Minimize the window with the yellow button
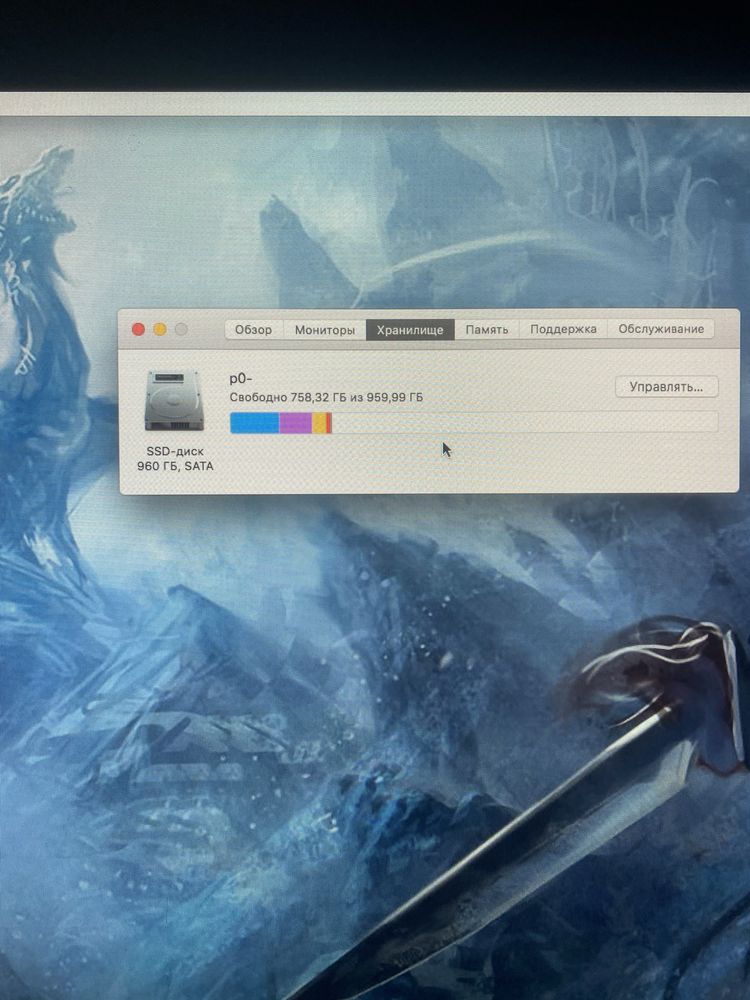 (x=160, y=329)
